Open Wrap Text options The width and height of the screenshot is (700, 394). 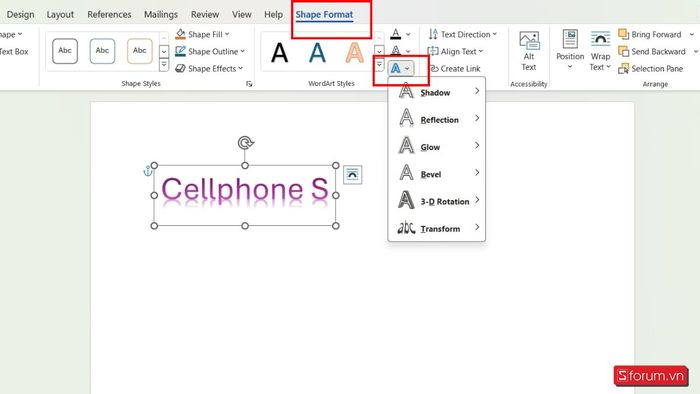(600, 51)
